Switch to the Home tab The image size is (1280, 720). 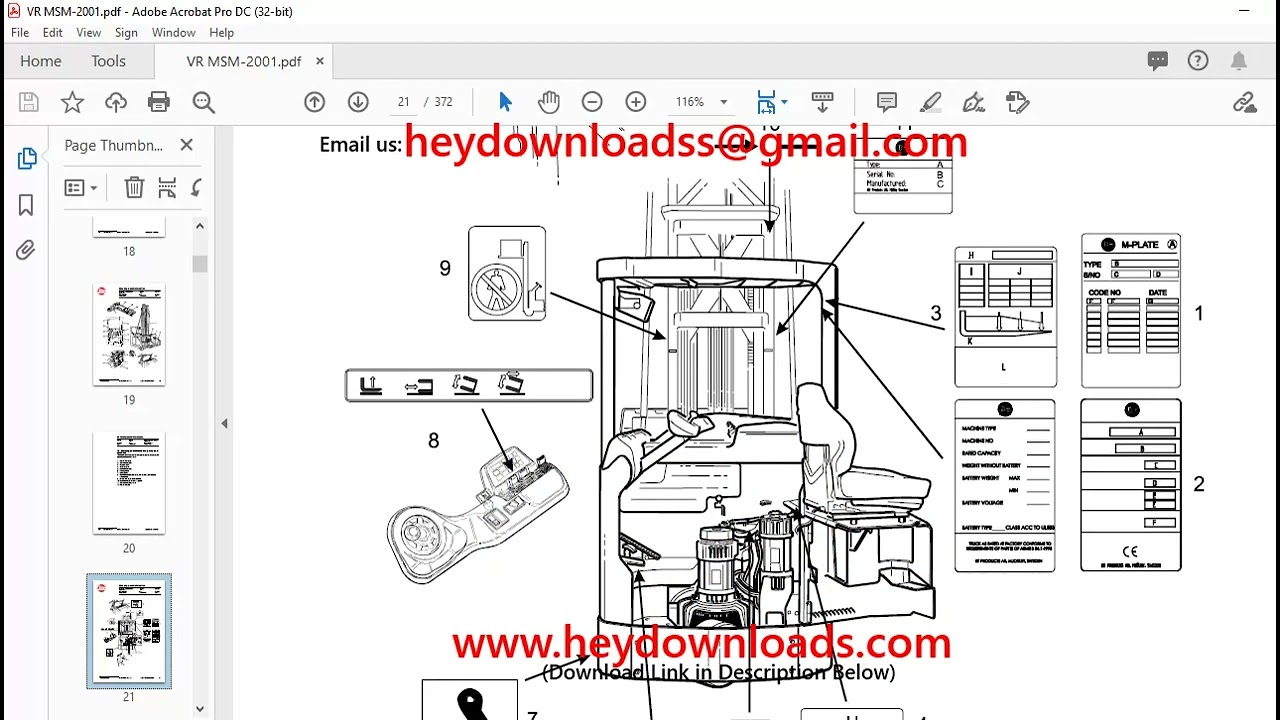pos(41,61)
